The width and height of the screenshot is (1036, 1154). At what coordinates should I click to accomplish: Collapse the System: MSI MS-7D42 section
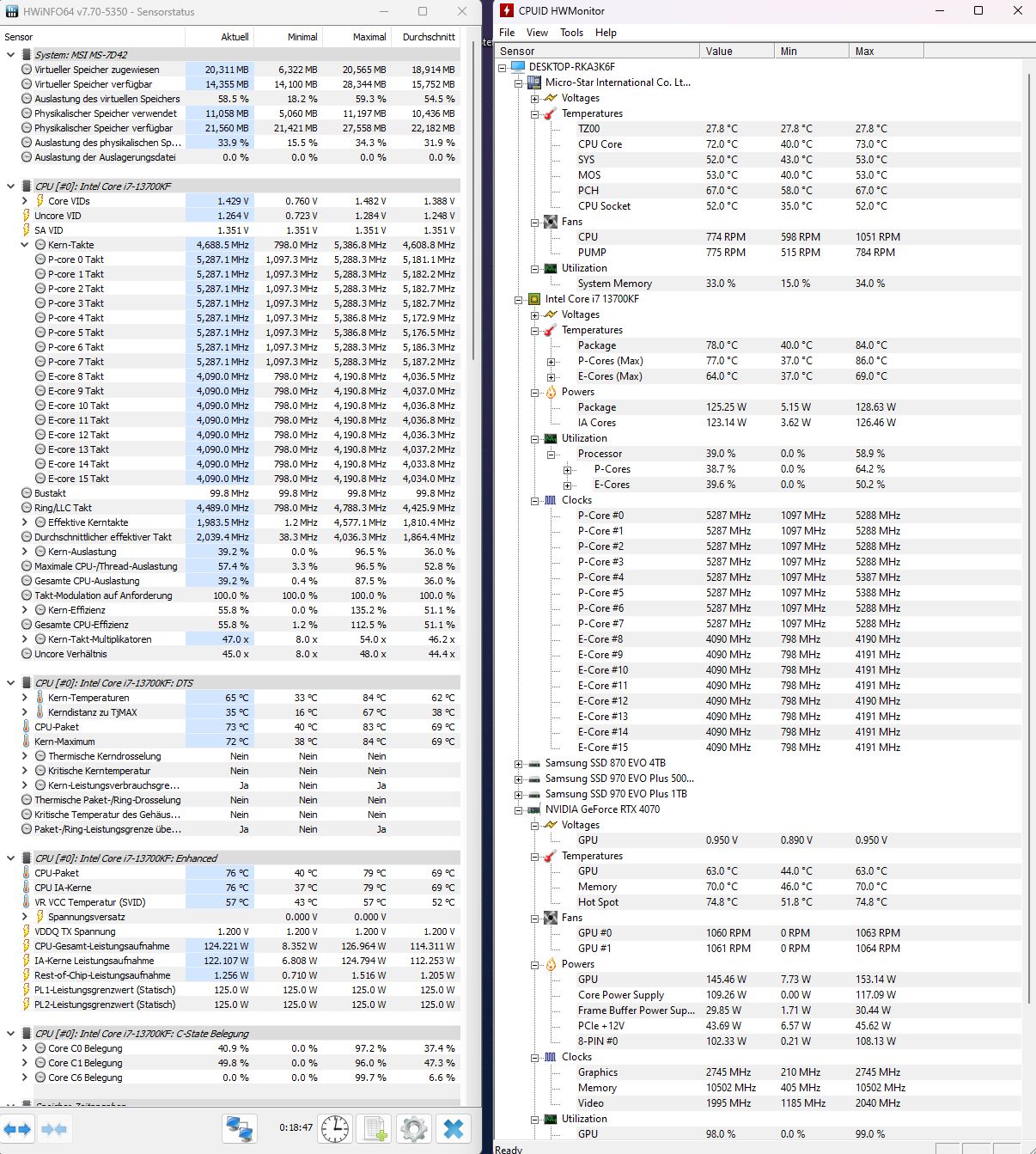(11, 54)
